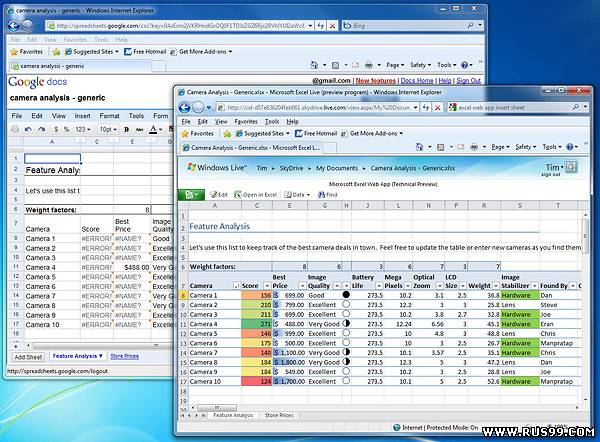Image resolution: width=600 pixels, height=442 pixels.
Task: Open Found By column filter dropdown
Action: [573, 286]
